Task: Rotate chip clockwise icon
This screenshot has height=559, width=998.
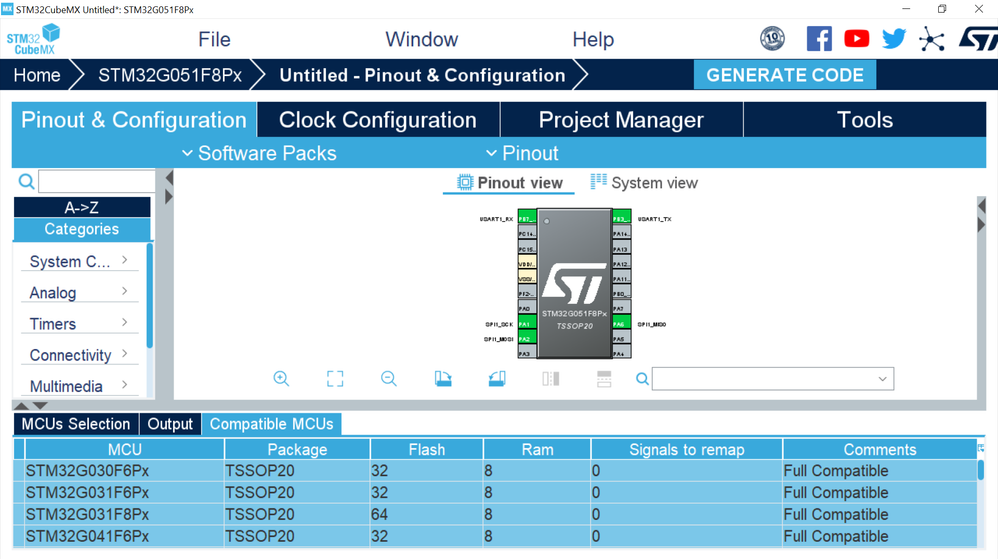Action: [x=443, y=379]
